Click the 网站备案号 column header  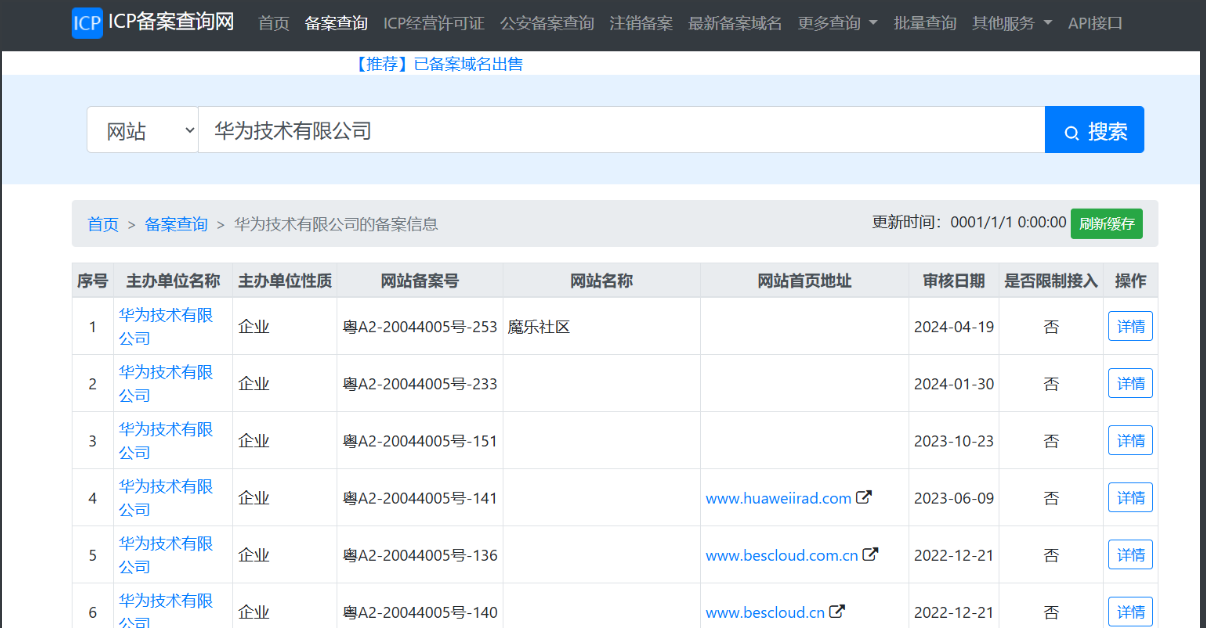tap(420, 281)
